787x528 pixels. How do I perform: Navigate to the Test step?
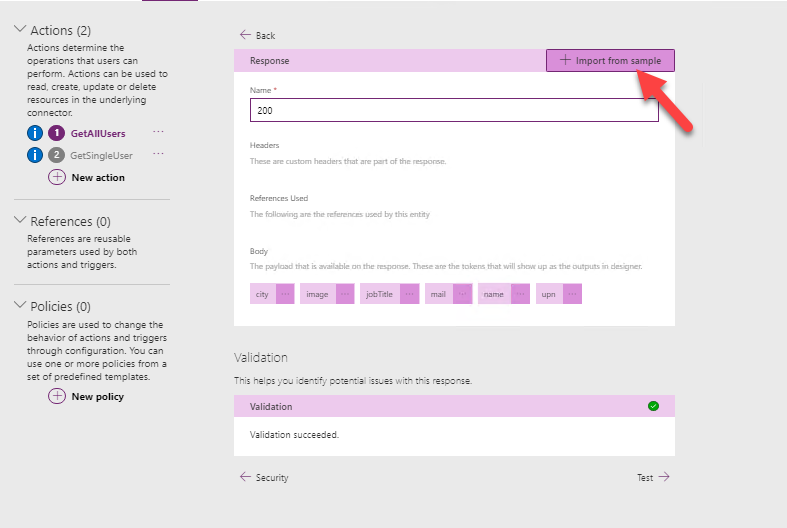(x=653, y=477)
